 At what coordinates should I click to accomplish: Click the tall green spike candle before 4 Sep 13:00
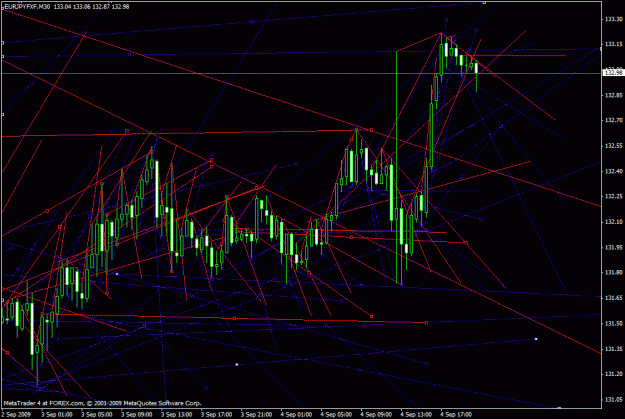(x=397, y=167)
